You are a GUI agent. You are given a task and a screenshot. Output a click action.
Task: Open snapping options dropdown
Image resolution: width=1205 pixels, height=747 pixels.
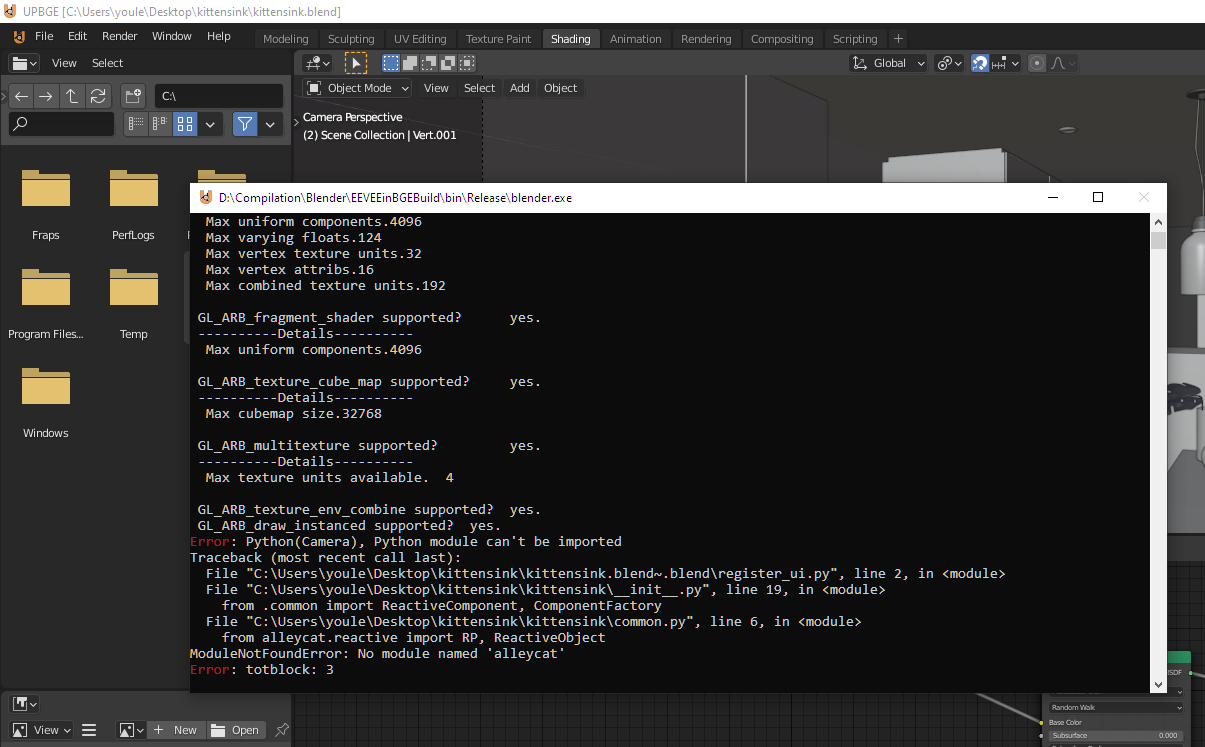[x=1007, y=63]
